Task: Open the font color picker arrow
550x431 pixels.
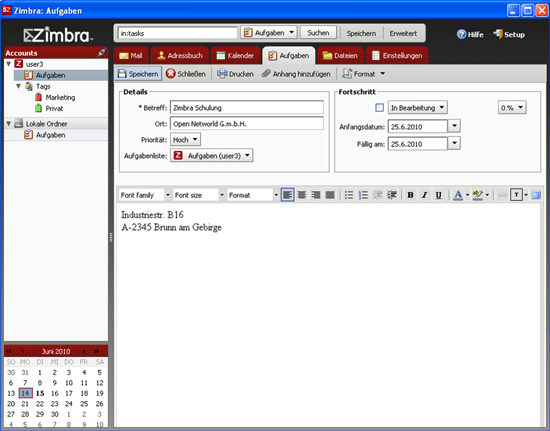Action: click(x=467, y=195)
